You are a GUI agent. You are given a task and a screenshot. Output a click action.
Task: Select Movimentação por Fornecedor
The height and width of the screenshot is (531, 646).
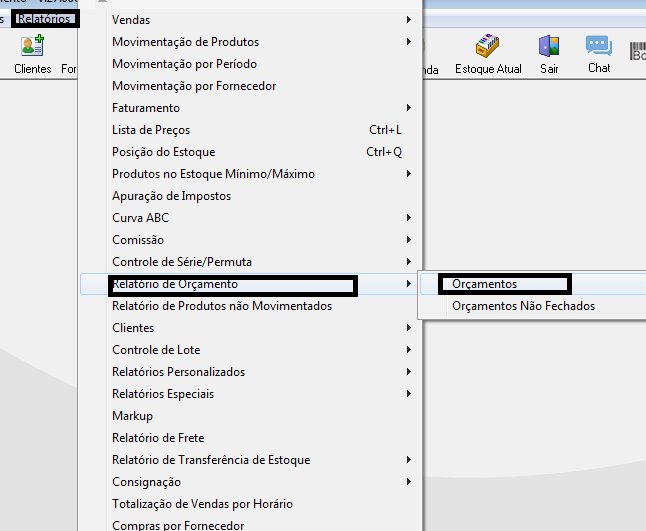250,86
